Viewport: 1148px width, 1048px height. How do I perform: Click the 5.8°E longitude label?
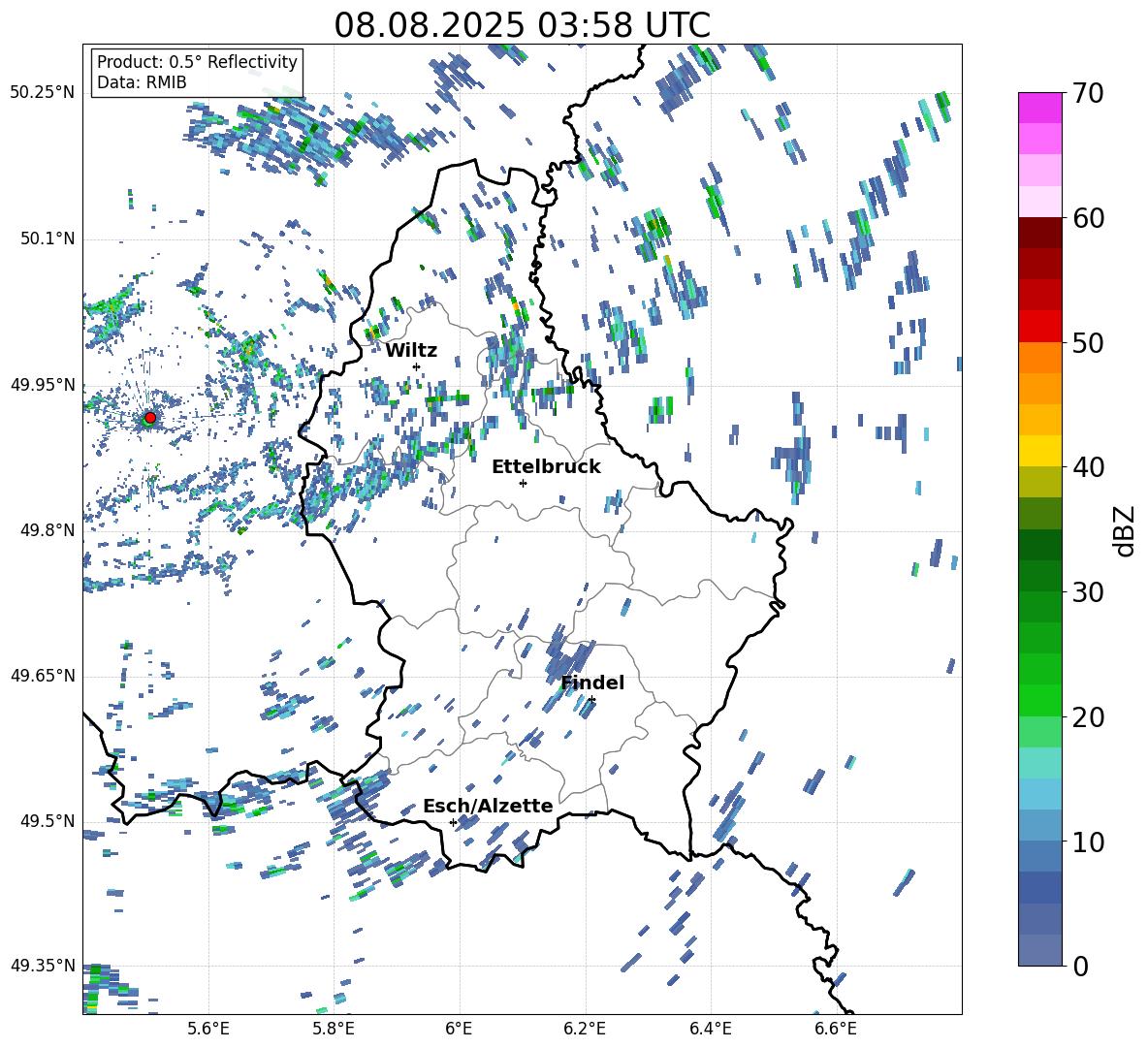point(334,1029)
